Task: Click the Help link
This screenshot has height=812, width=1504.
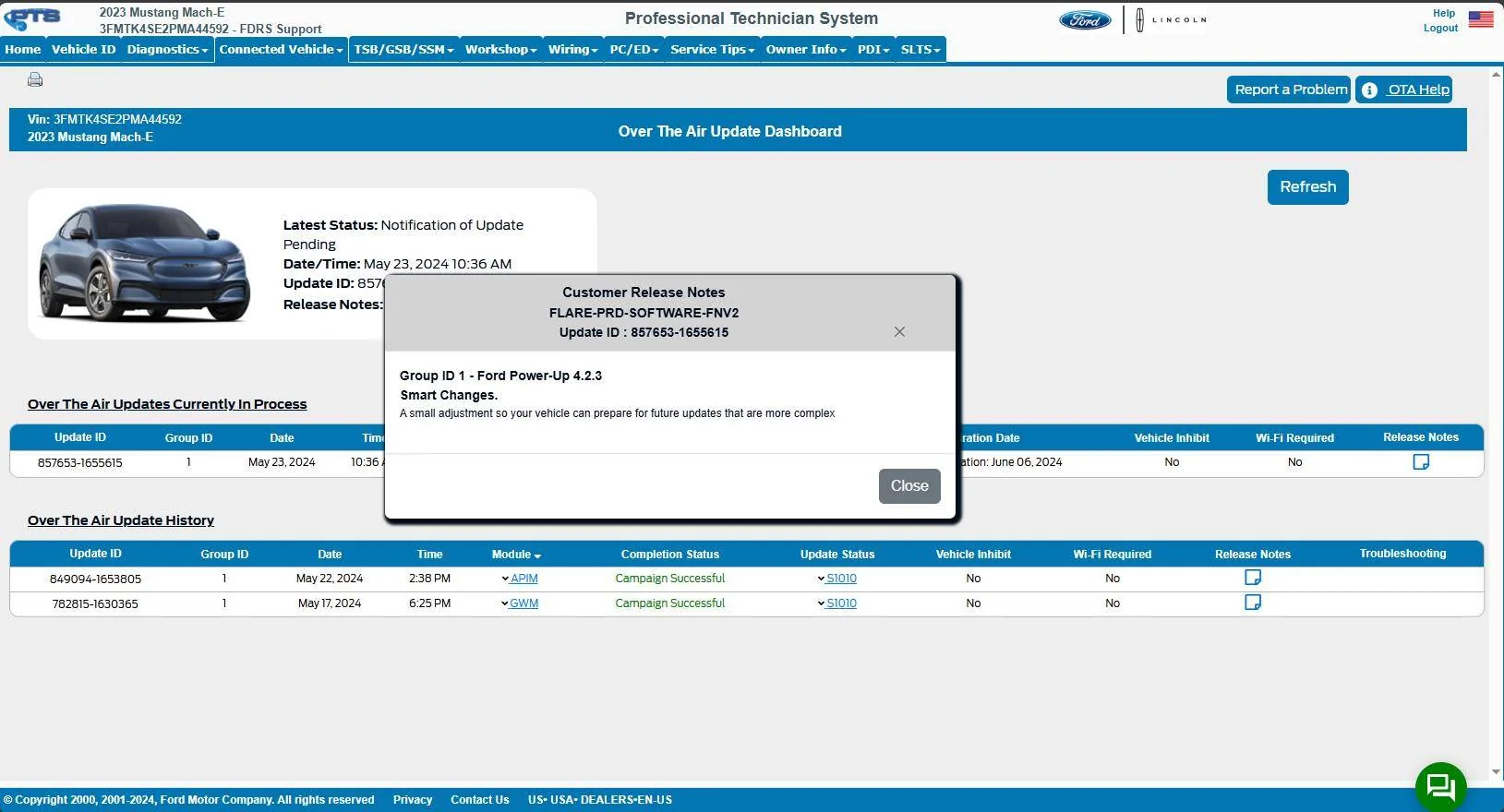Action: pos(1443,13)
